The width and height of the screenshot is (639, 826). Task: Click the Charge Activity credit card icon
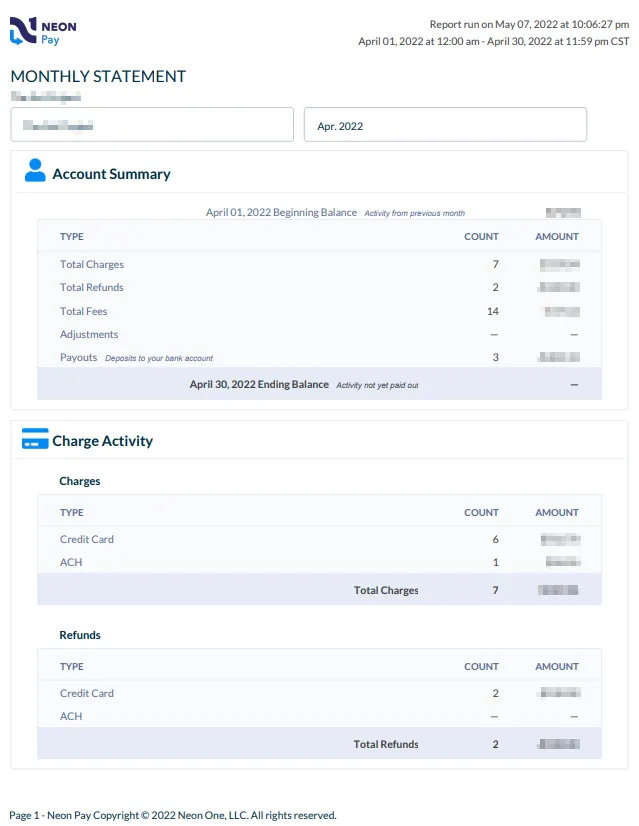click(x=35, y=439)
